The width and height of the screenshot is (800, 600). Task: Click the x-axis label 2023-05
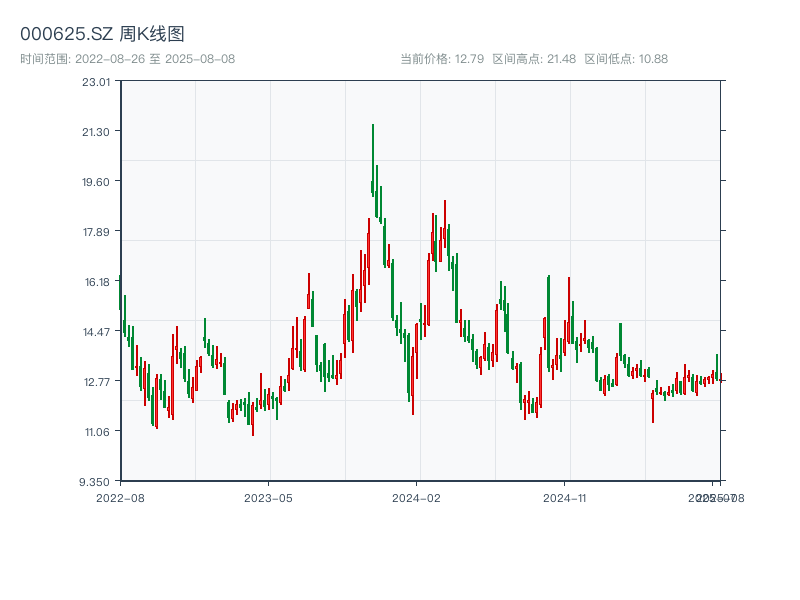coord(268,498)
